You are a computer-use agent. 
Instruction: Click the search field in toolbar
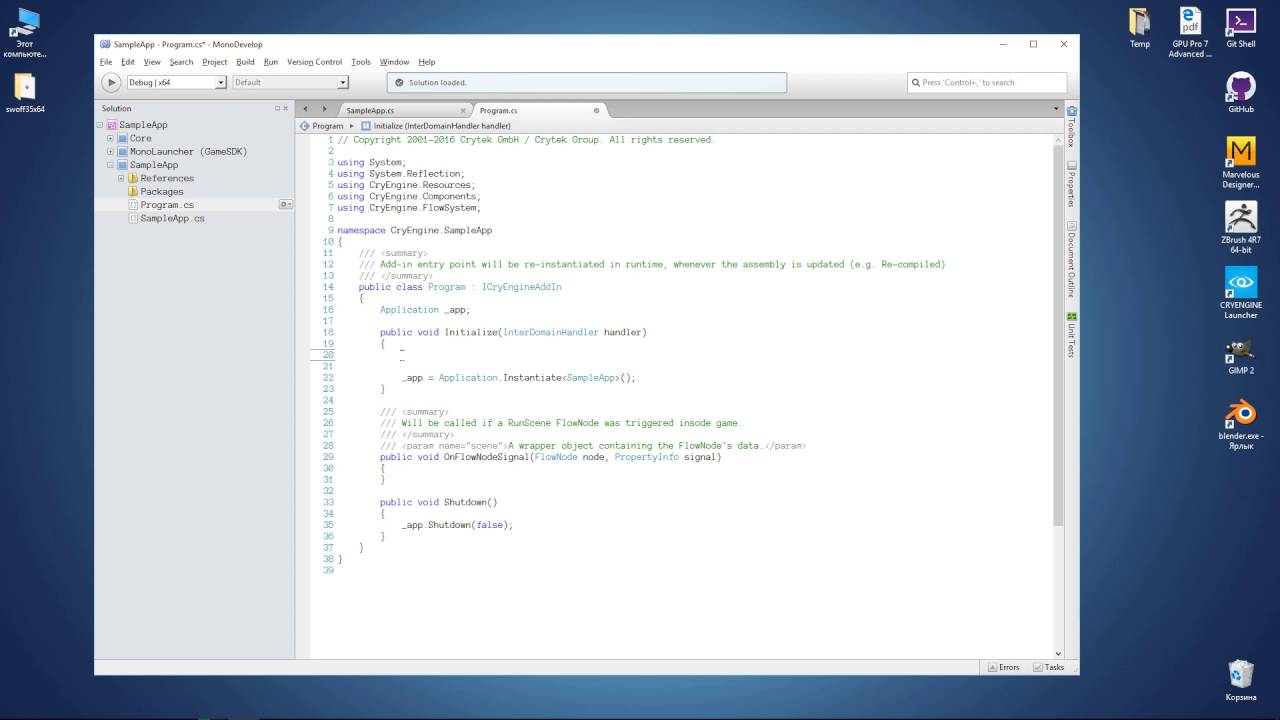pyautogui.click(x=987, y=83)
